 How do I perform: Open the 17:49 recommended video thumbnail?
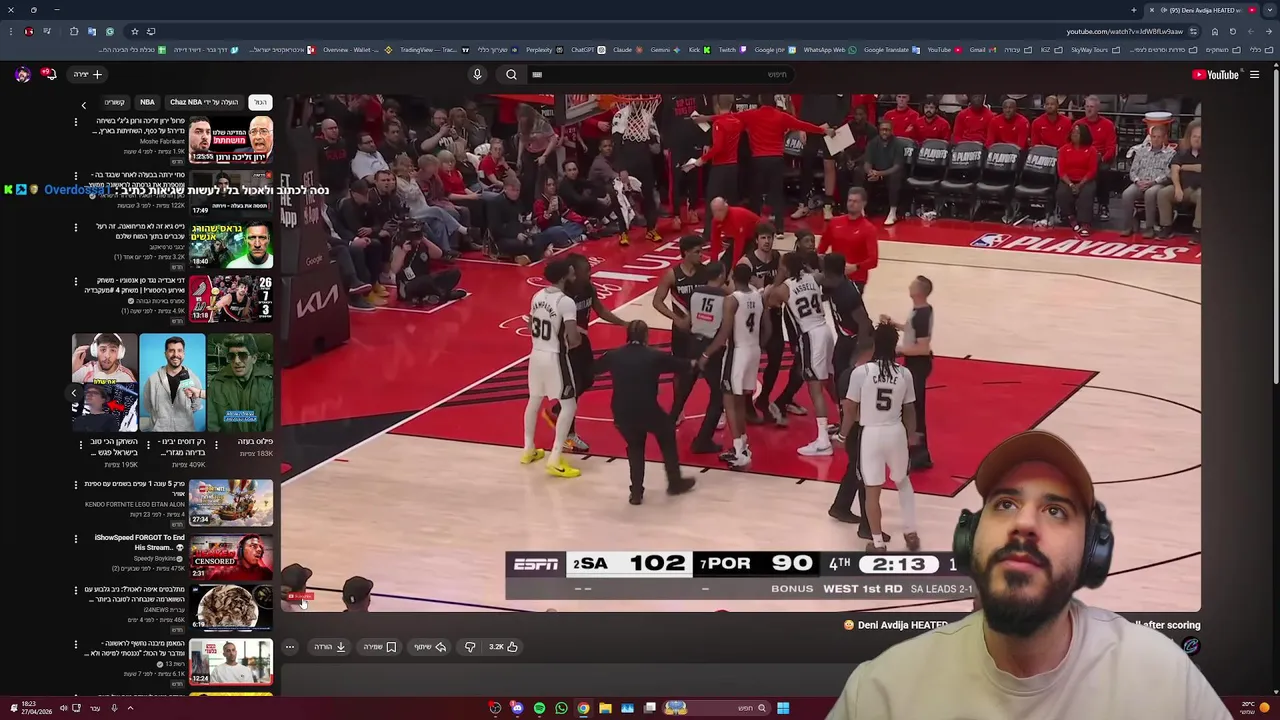[231, 192]
